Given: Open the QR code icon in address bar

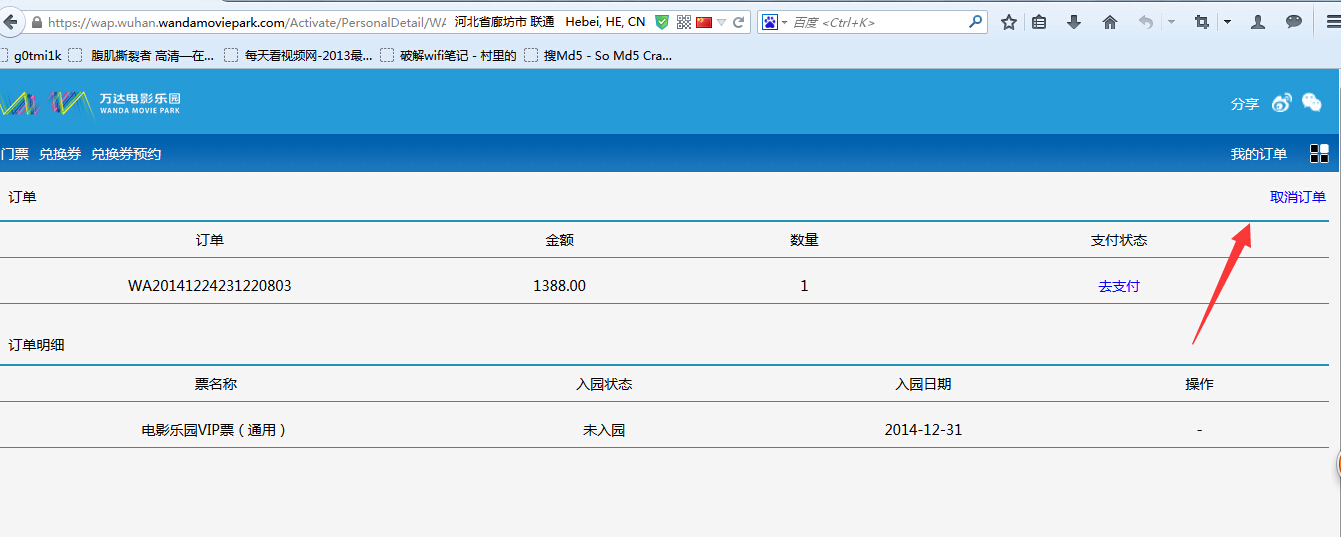Looking at the screenshot, I should [684, 22].
